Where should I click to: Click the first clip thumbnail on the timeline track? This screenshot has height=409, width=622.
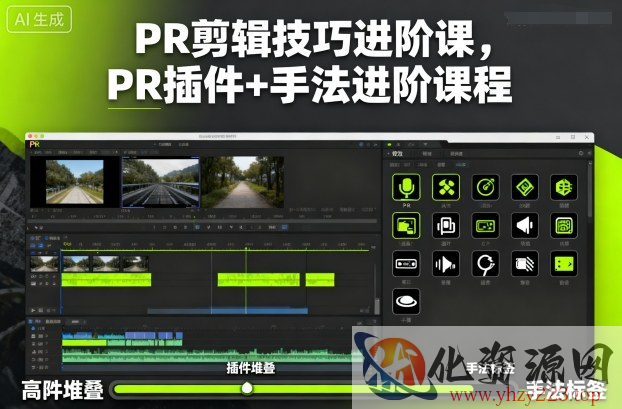(45, 264)
